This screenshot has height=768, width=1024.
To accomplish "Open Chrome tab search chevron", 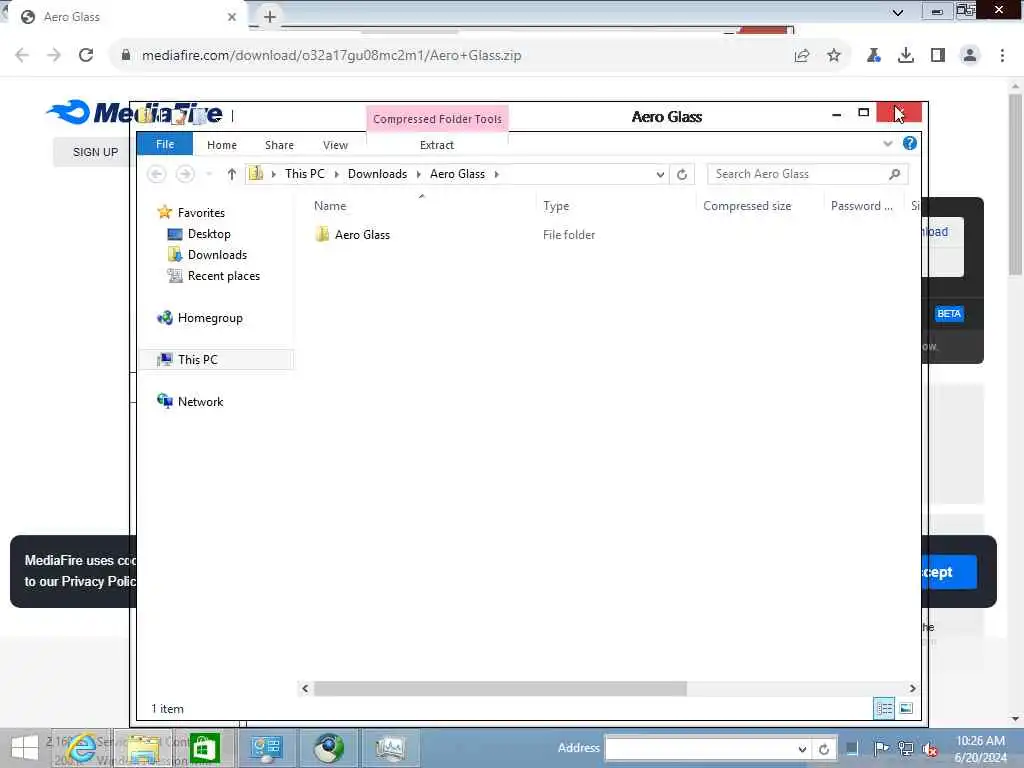I will (x=898, y=12).
